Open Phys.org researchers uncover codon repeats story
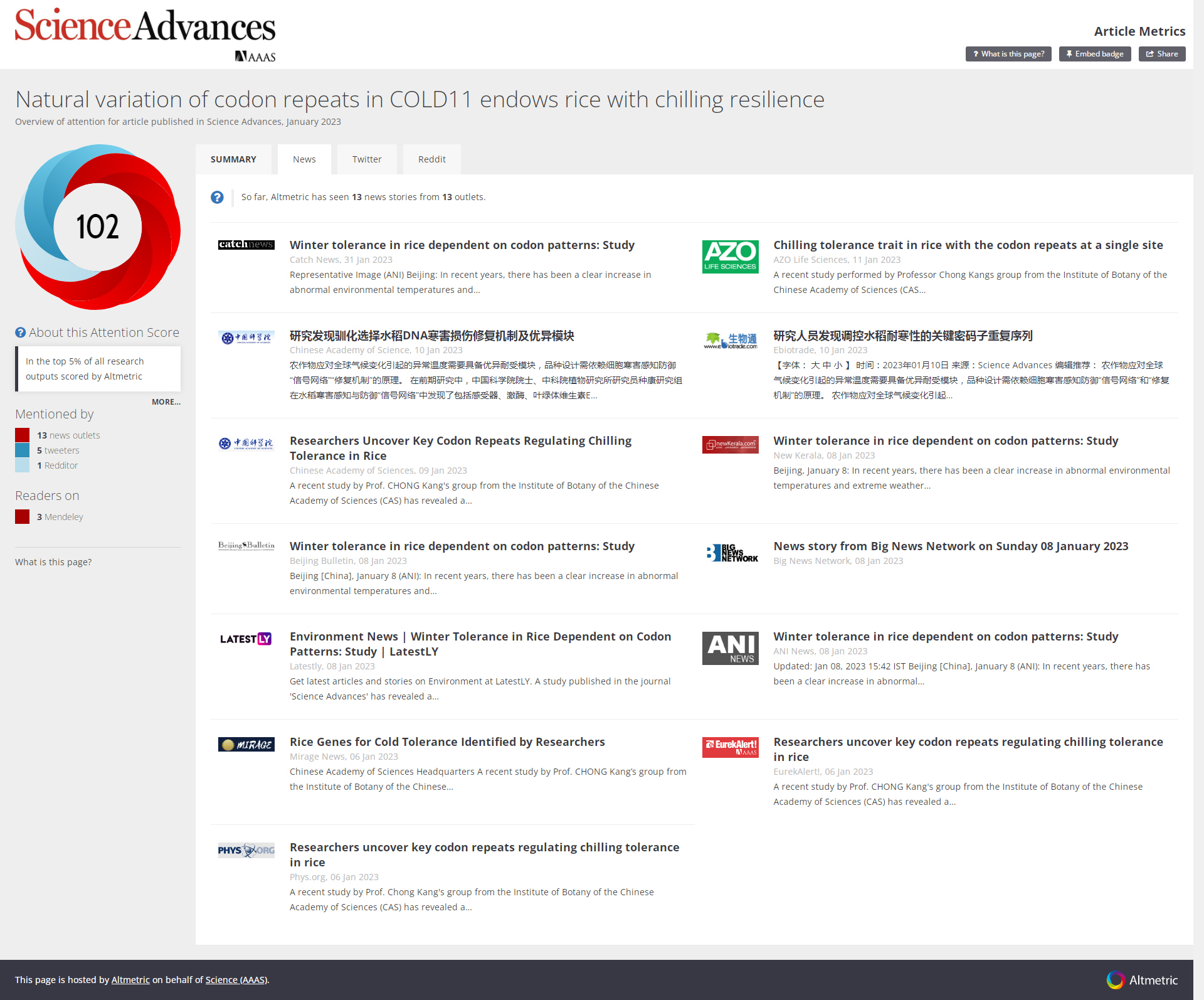This screenshot has height=1000, width=1204. click(x=485, y=855)
